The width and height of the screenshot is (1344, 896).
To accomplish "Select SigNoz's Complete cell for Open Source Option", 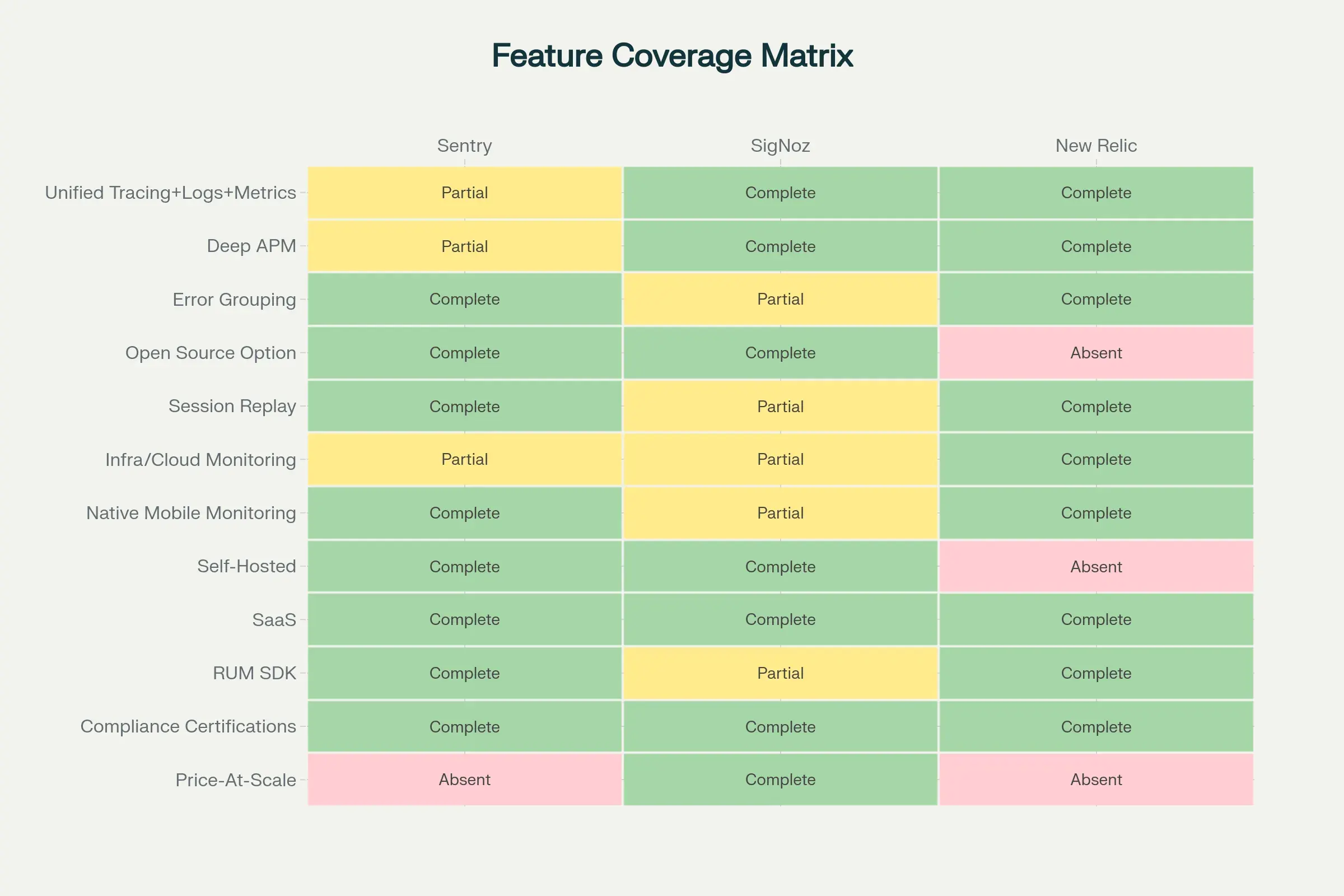I will (780, 353).
